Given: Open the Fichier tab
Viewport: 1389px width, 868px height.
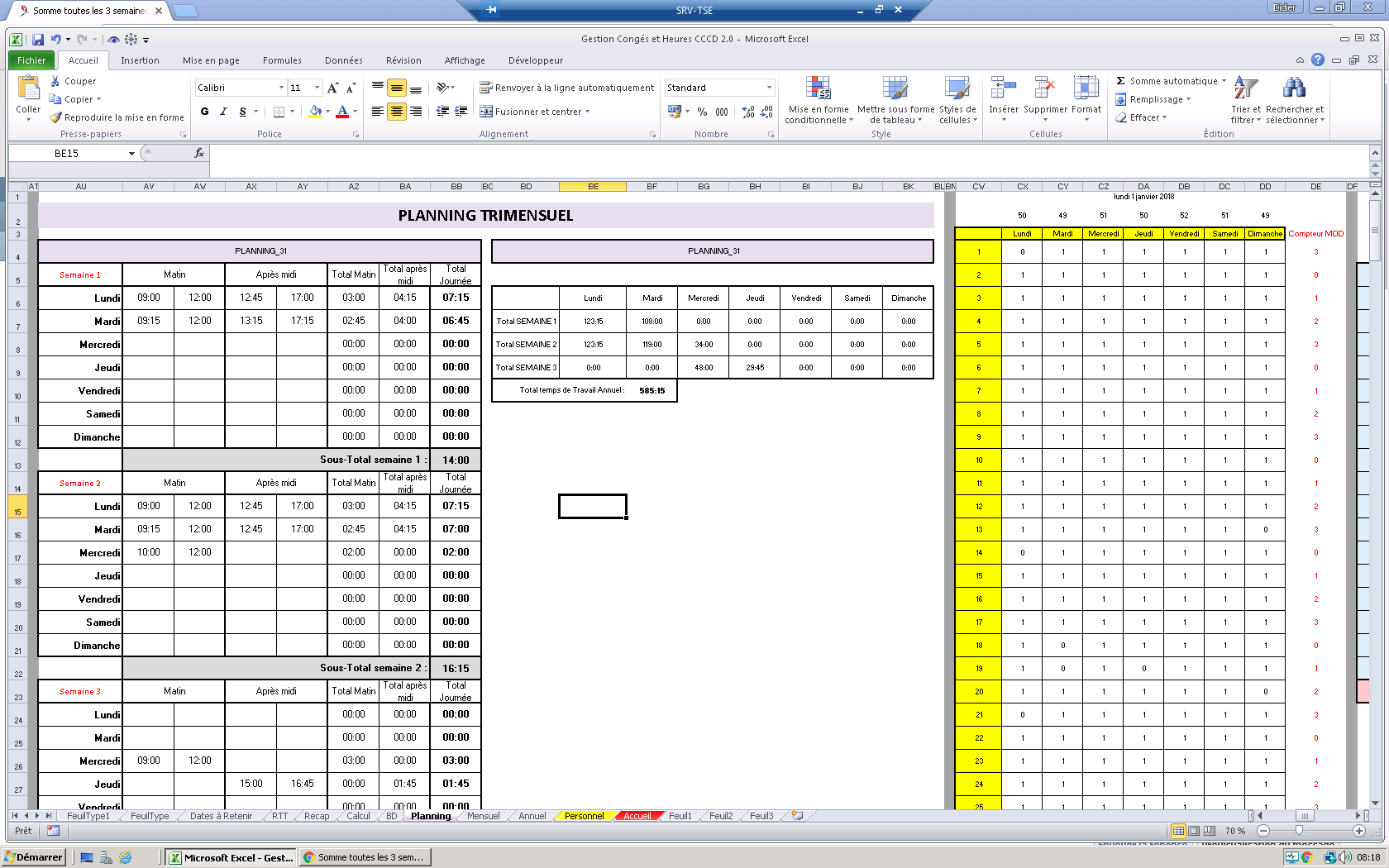Looking at the screenshot, I should (x=31, y=60).
